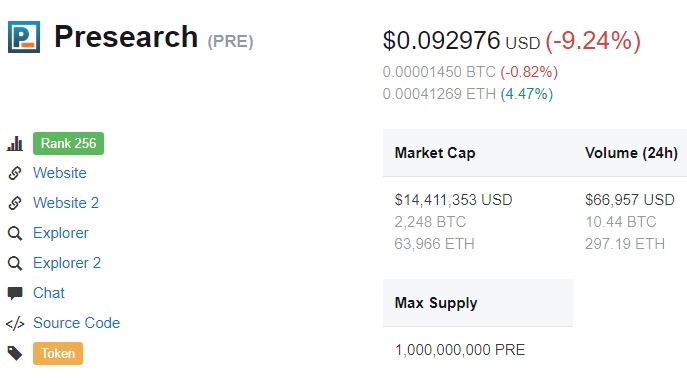Screen dimensions: 687x382
Task: Open the Explorer link
Action: (61, 233)
